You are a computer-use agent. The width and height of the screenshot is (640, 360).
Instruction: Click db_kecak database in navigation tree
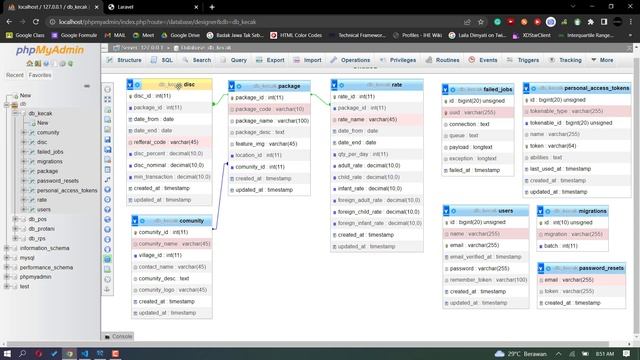pos(40,113)
